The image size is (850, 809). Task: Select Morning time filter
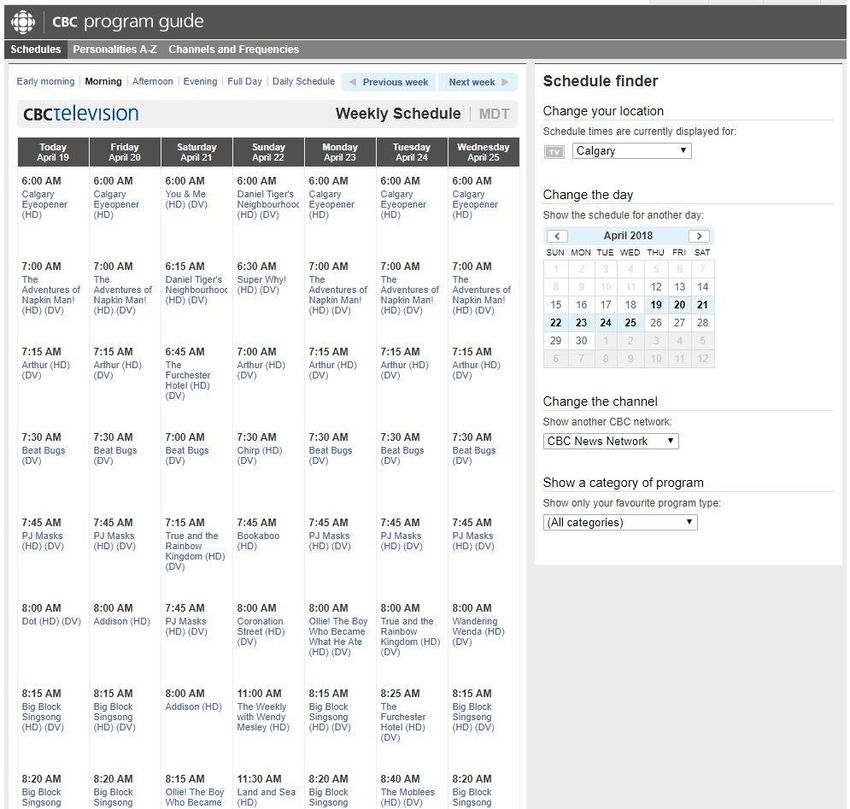click(x=103, y=81)
